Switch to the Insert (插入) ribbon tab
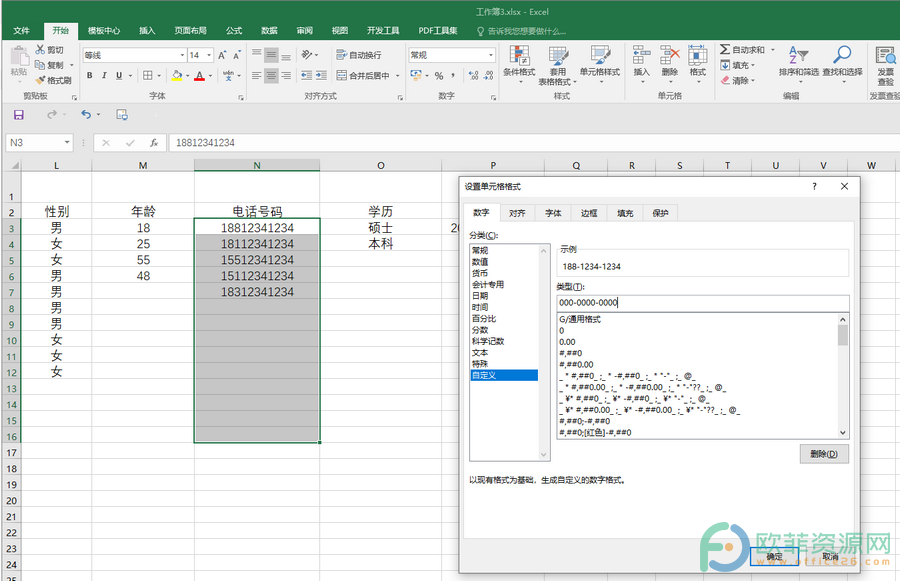The image size is (900, 581). click(147, 30)
